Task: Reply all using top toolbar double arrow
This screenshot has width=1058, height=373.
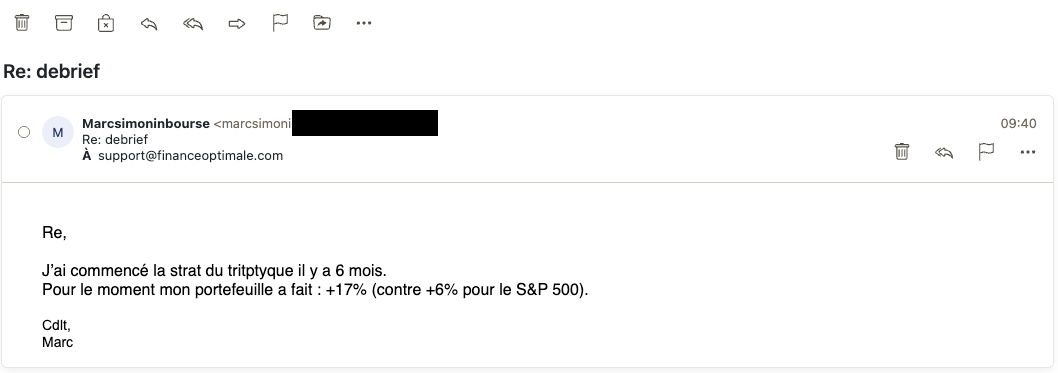Action: click(x=193, y=24)
